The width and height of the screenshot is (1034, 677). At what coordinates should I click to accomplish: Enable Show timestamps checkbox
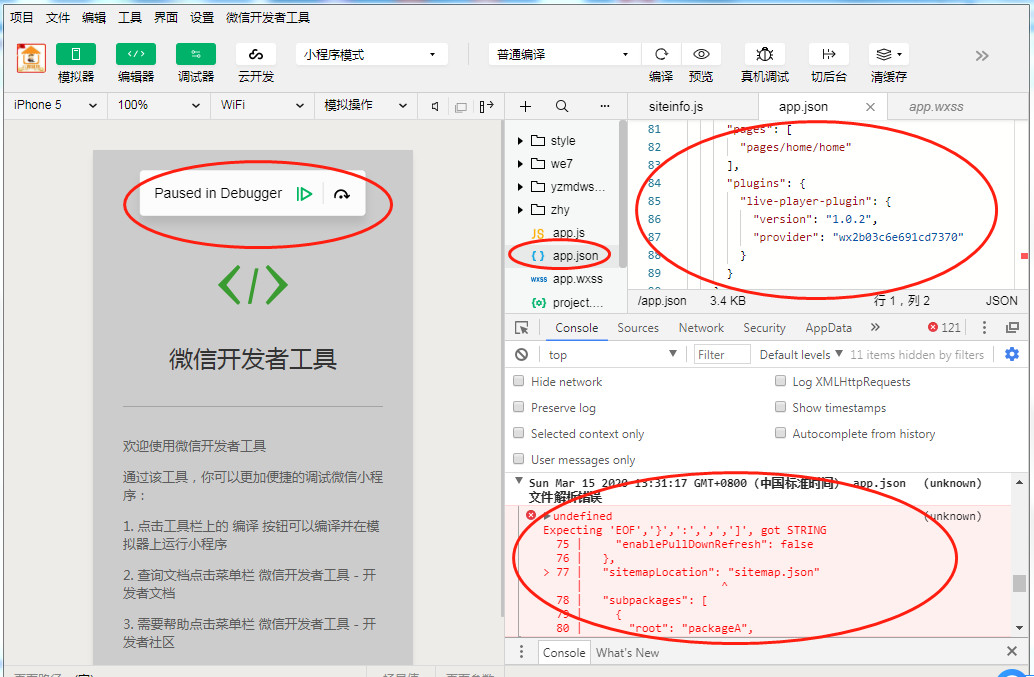point(781,407)
